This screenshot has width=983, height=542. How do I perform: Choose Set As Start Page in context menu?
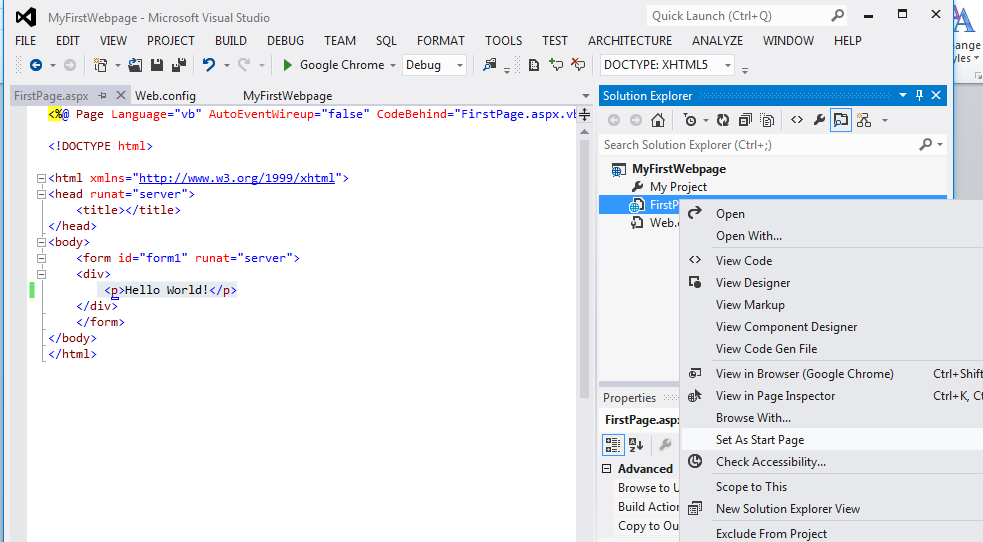[832, 440]
